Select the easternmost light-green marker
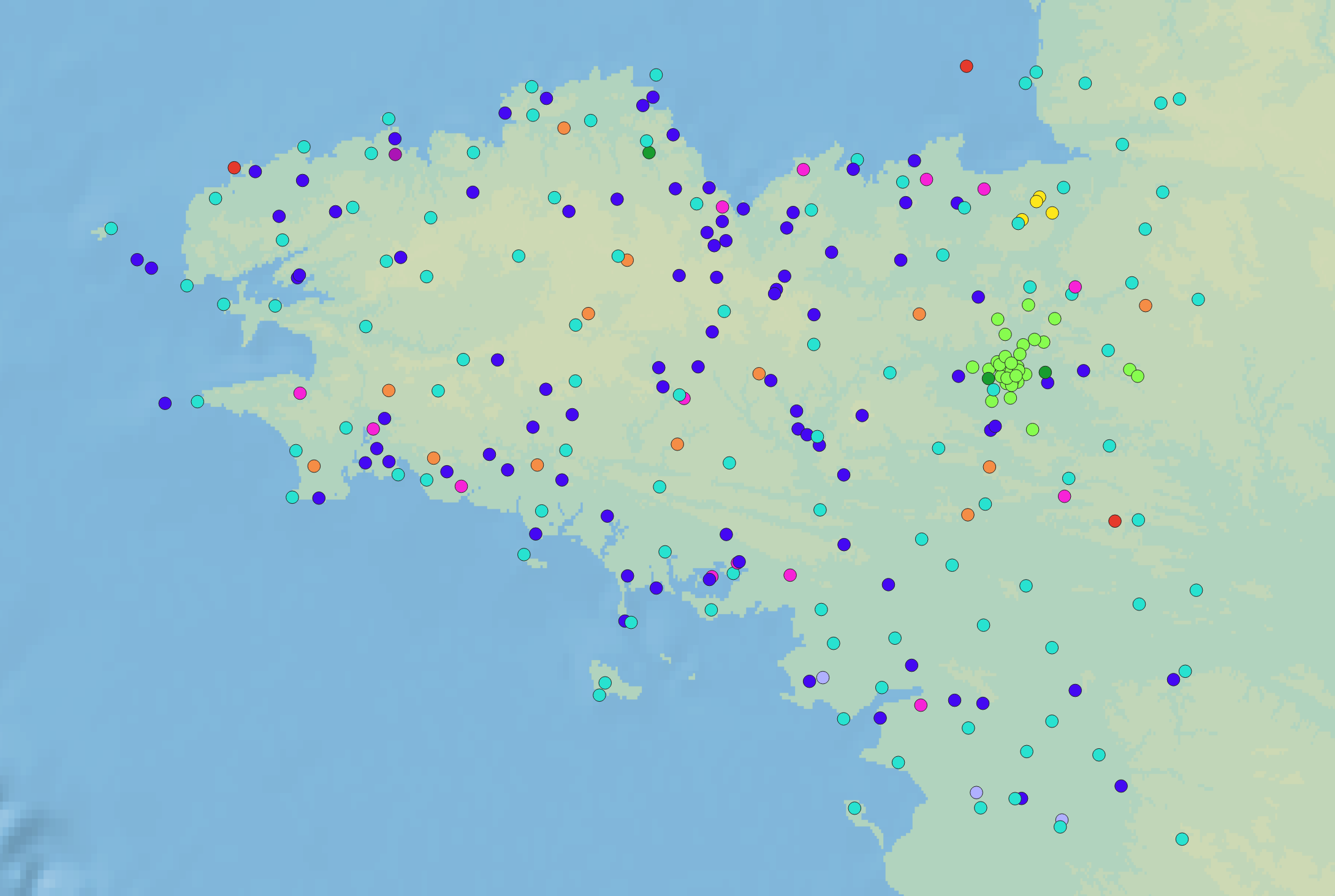Screen dimensions: 1335x896 pos(1138,376)
